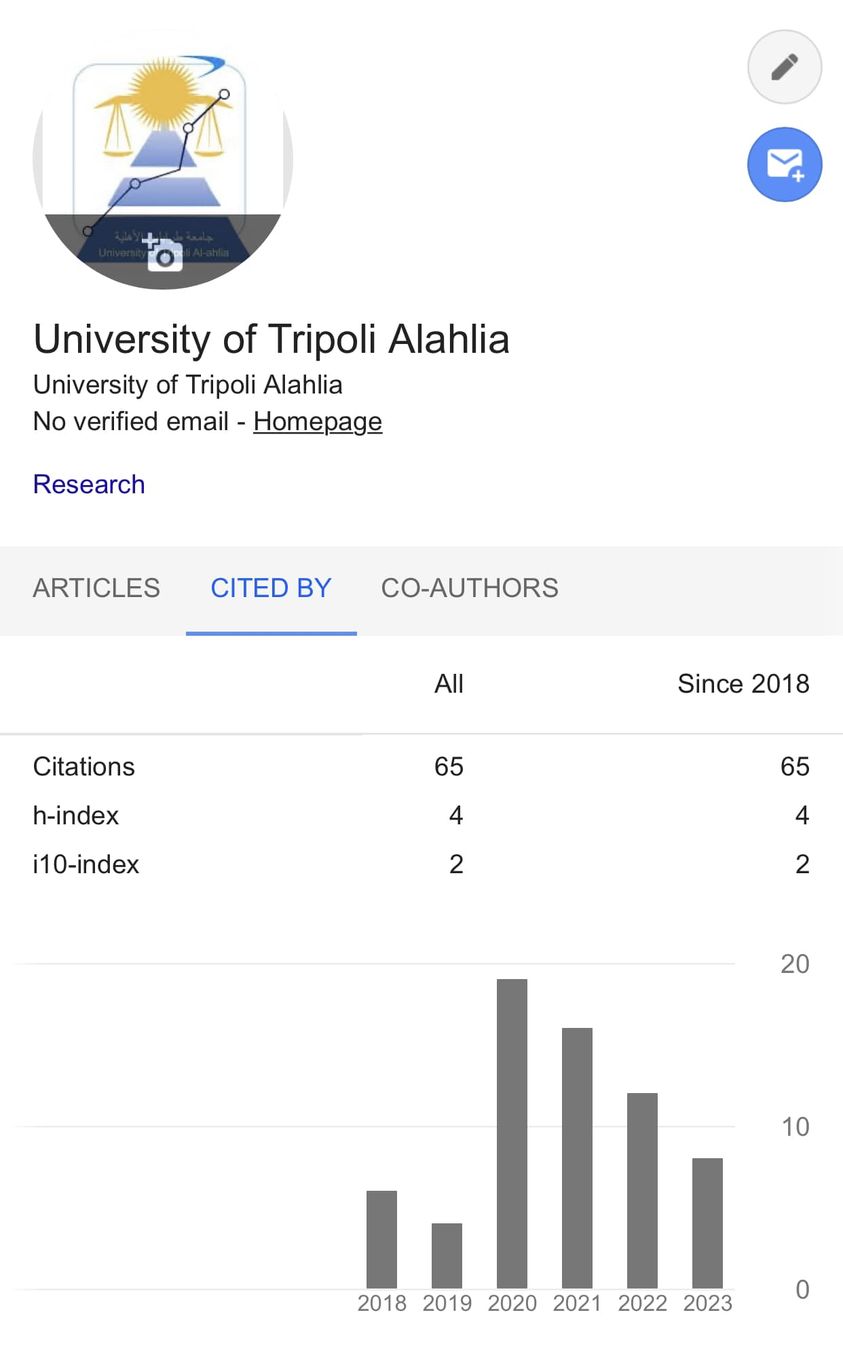The image size is (843, 1357).
Task: Click the Citations row label
Action: [84, 767]
